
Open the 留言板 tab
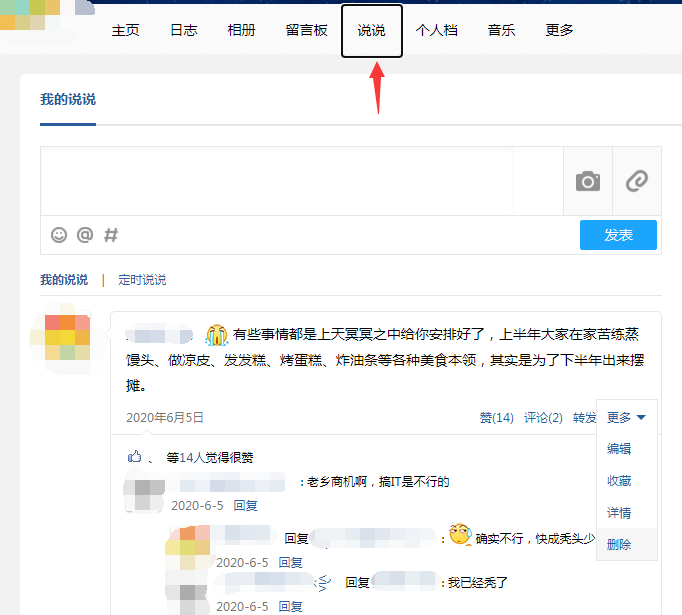click(x=307, y=30)
